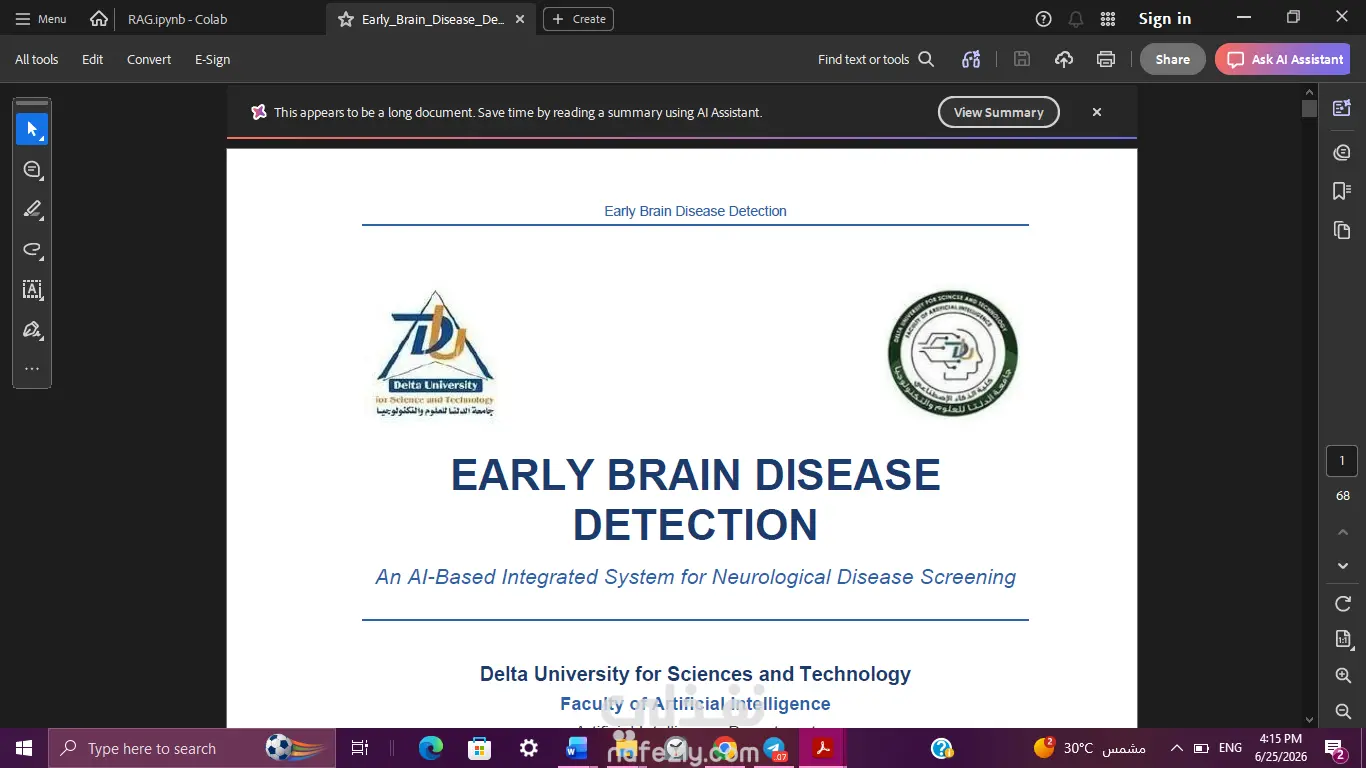Viewport: 1366px width, 768px height.
Task: Click the Find text or tools search
Action: (876, 59)
